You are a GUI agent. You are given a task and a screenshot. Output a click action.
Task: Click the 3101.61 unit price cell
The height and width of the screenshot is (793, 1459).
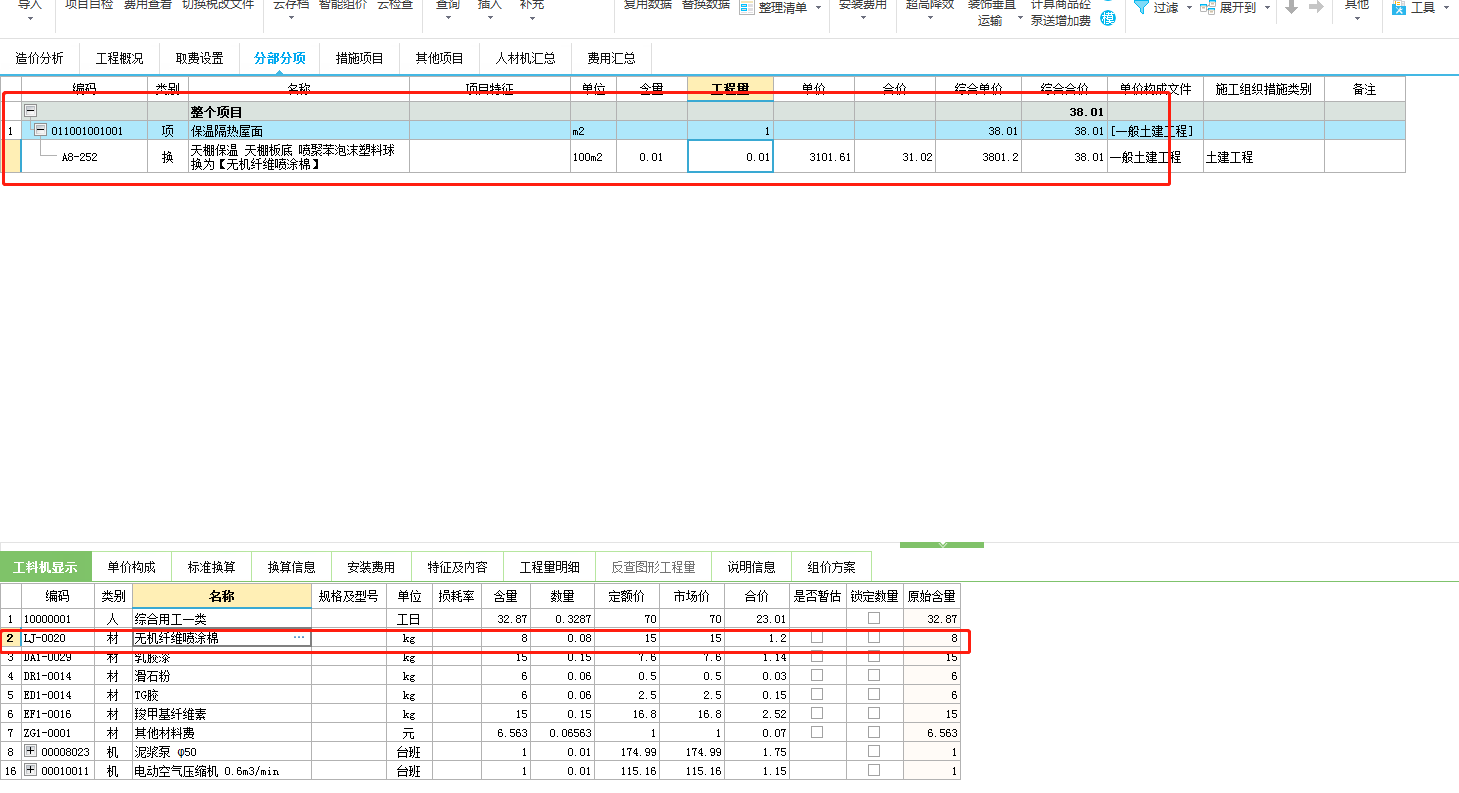813,156
